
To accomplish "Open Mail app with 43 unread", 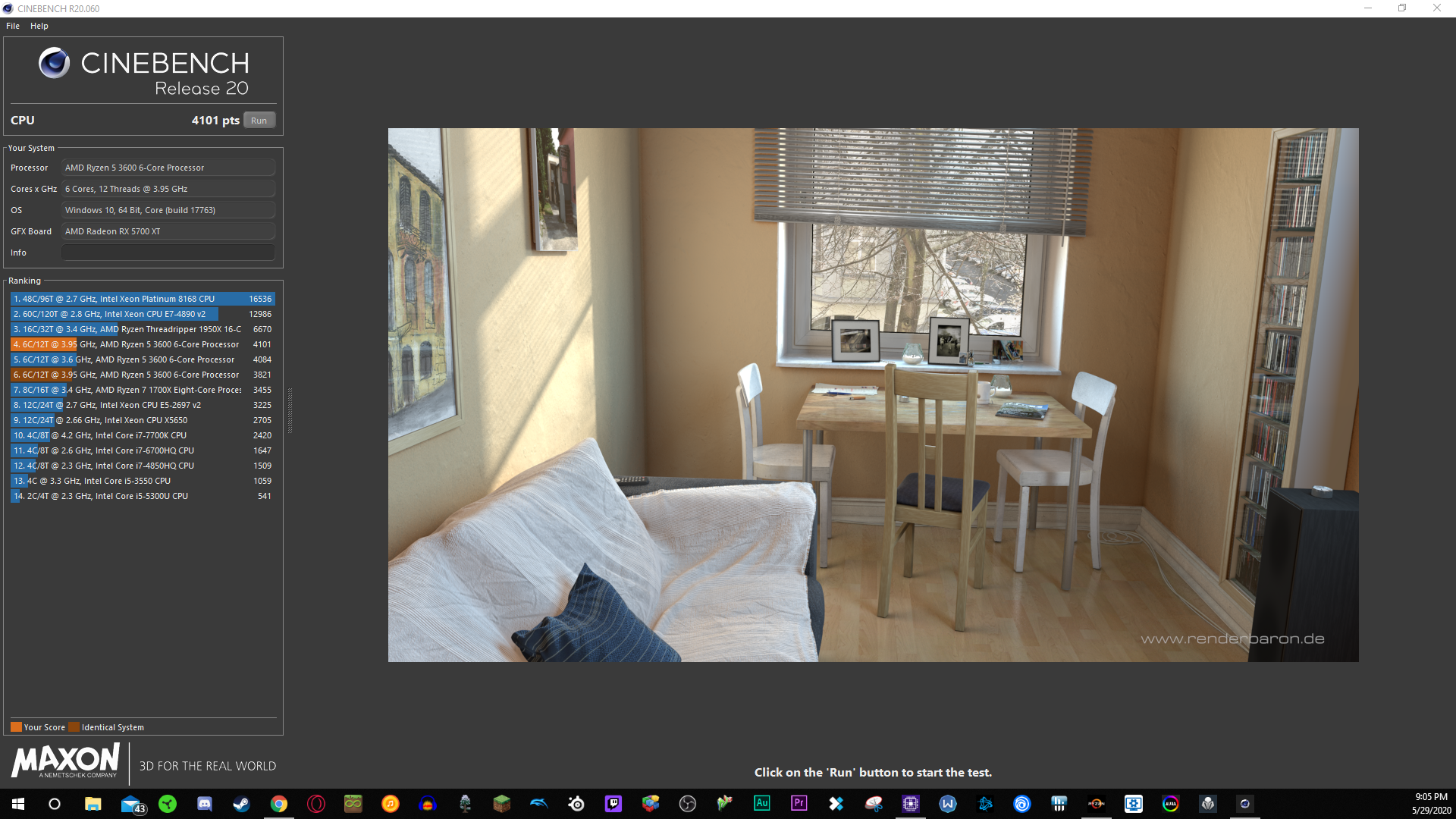I will coord(132,805).
